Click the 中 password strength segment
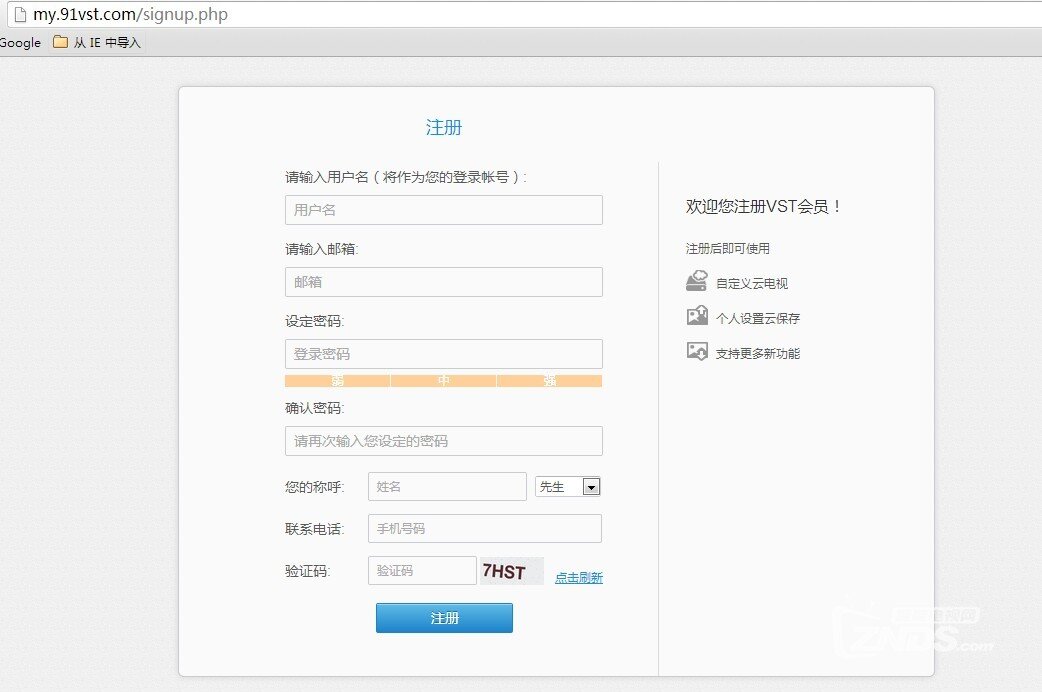Viewport: 1042px width, 692px height. 444,381
